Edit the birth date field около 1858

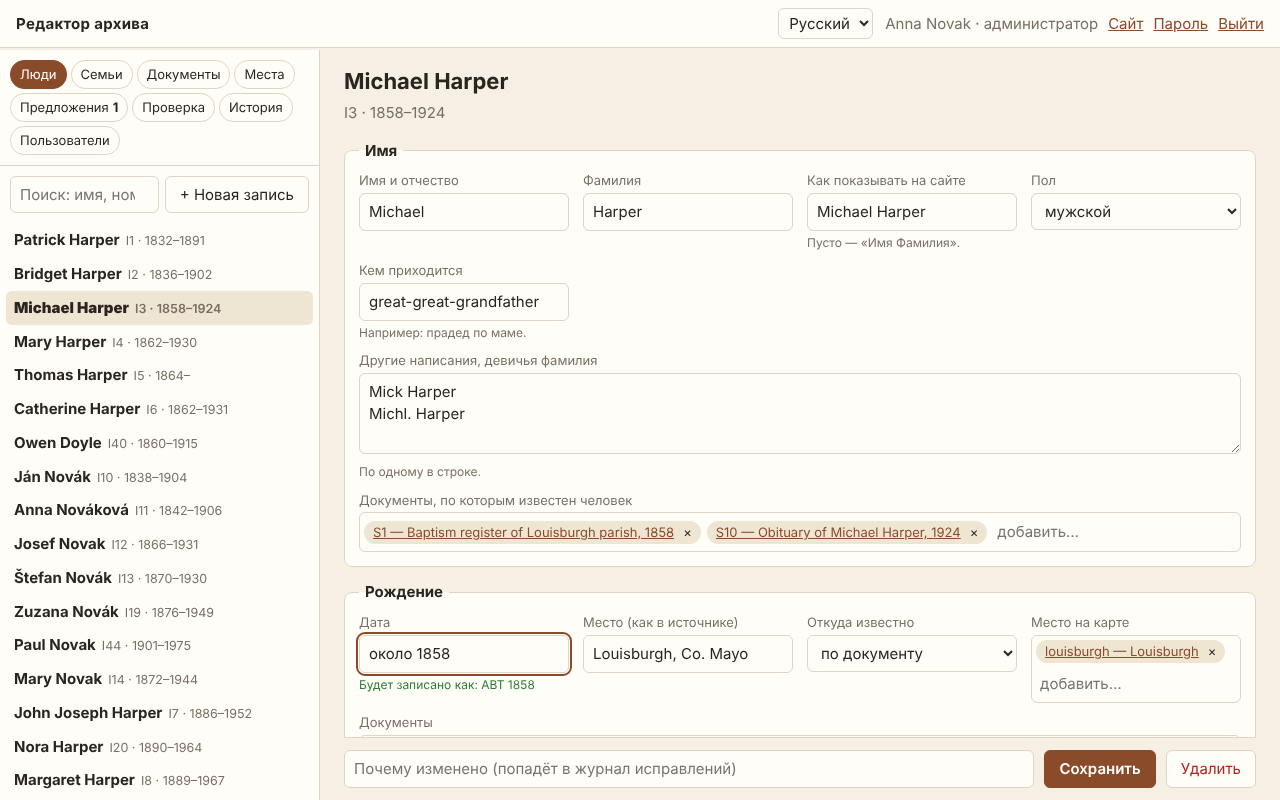[x=464, y=654]
